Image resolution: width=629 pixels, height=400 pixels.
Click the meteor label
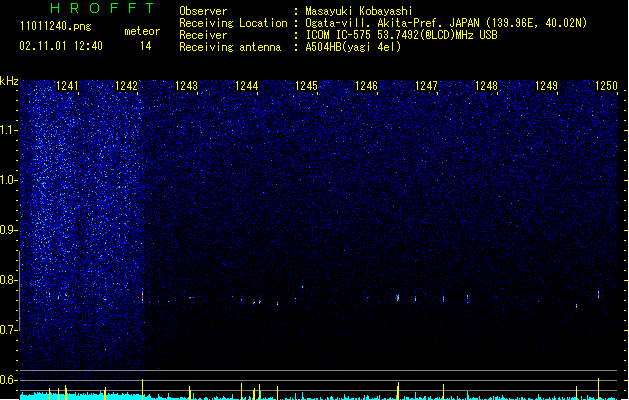(x=142, y=31)
